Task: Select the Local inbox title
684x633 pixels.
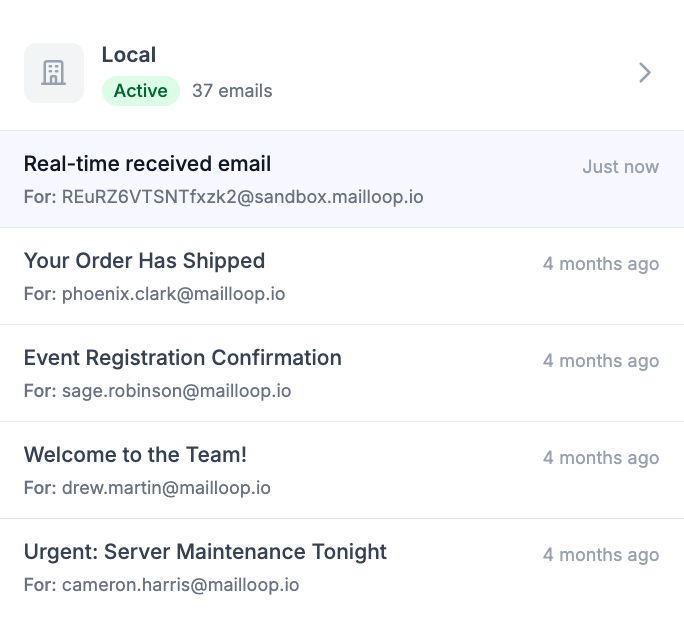Action: (129, 55)
